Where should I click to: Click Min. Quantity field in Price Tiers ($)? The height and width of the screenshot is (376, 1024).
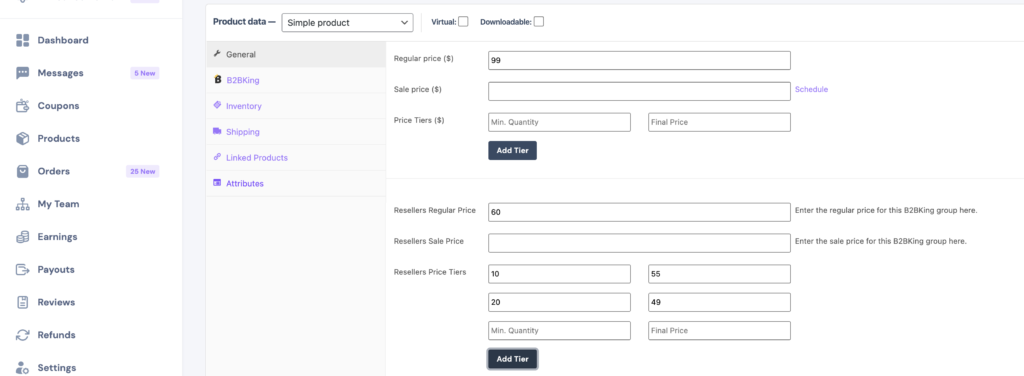[560, 122]
